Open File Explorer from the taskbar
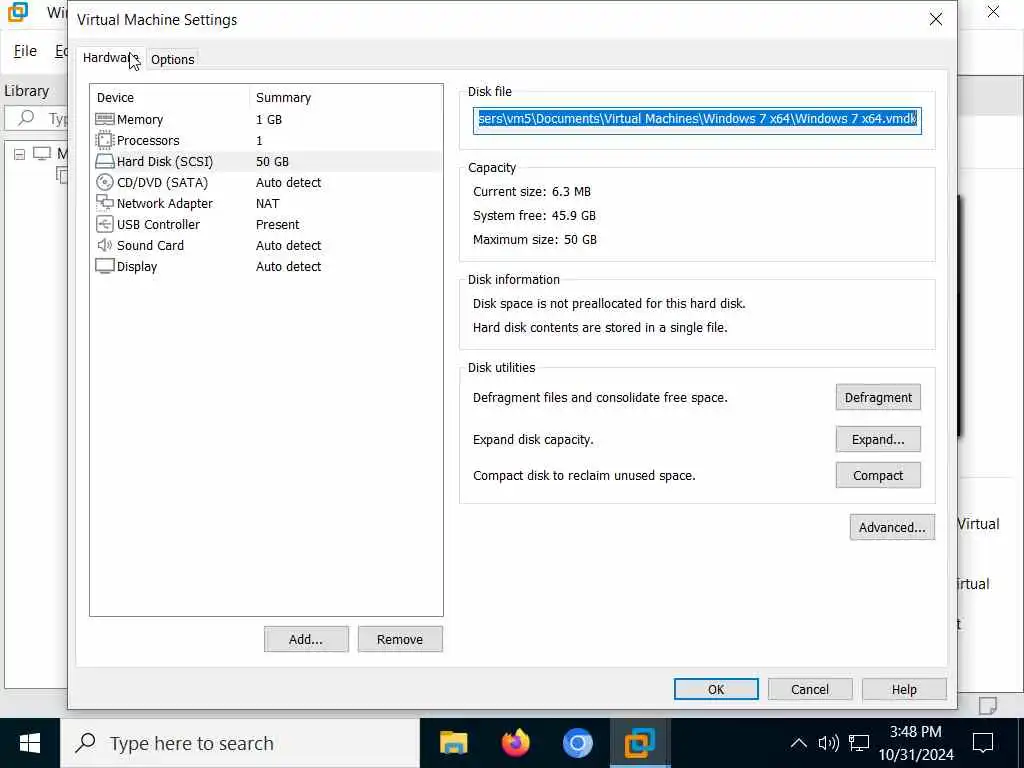Viewport: 1024px width, 768px height. (x=453, y=743)
